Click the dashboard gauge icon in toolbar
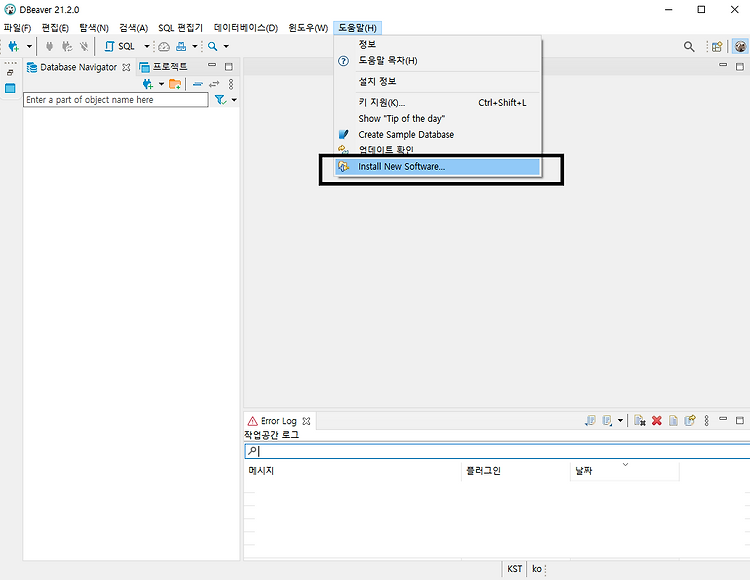 tap(164, 46)
